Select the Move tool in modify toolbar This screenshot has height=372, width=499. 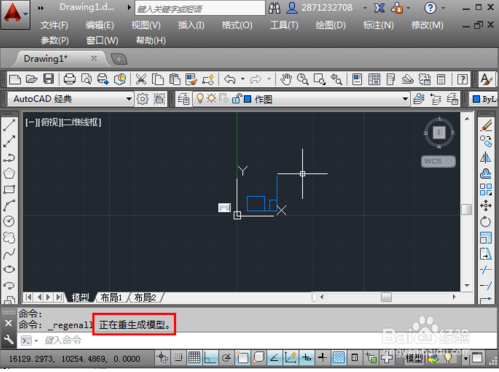[x=486, y=205]
